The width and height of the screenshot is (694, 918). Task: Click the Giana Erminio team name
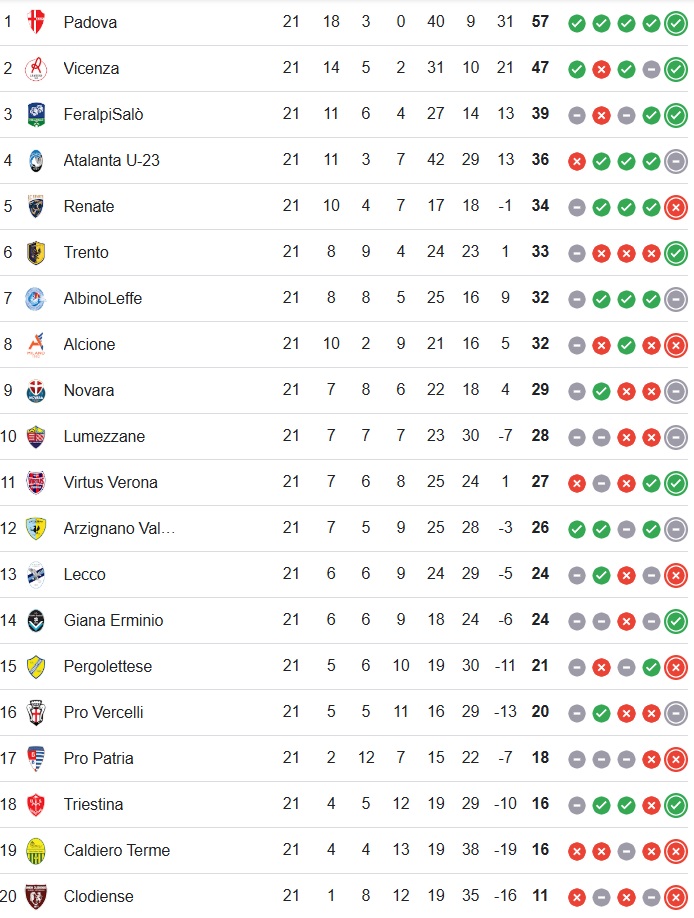114,621
